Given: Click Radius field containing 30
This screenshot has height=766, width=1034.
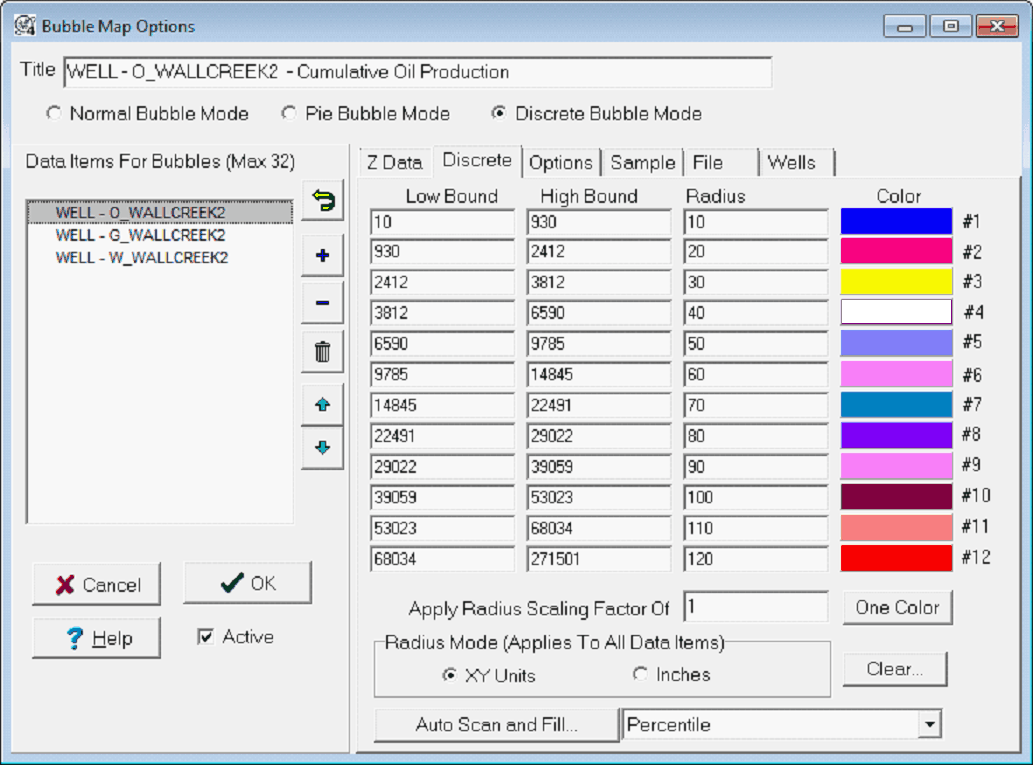Looking at the screenshot, I should pyautogui.click(x=756, y=282).
